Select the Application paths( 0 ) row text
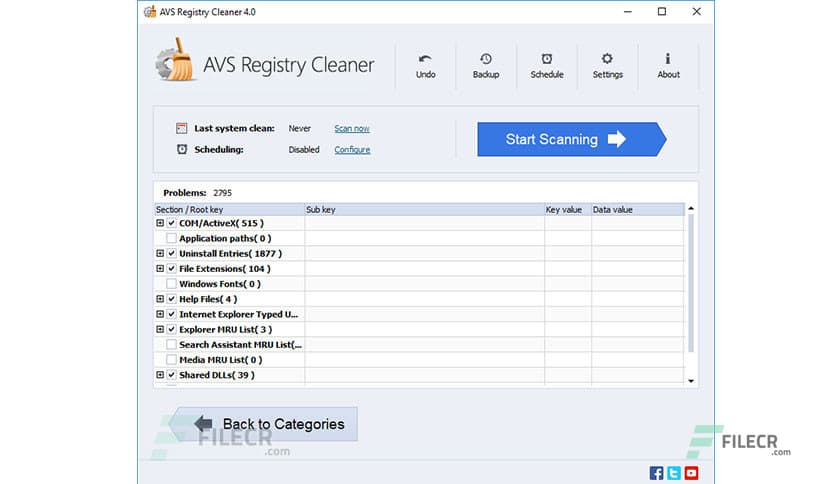The height and width of the screenshot is (484, 836). click(x=225, y=238)
